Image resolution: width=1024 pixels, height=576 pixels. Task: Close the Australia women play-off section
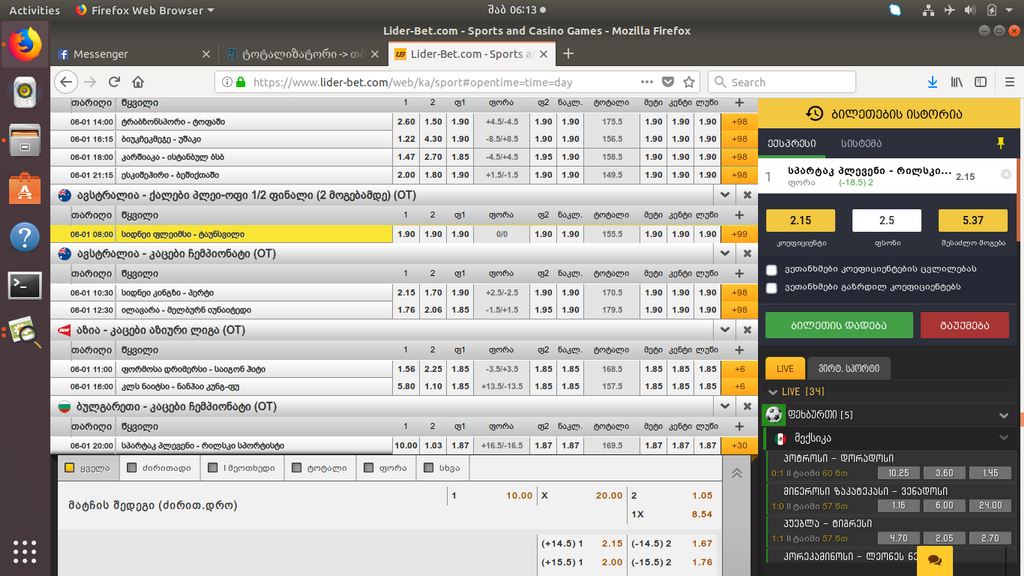click(747, 195)
